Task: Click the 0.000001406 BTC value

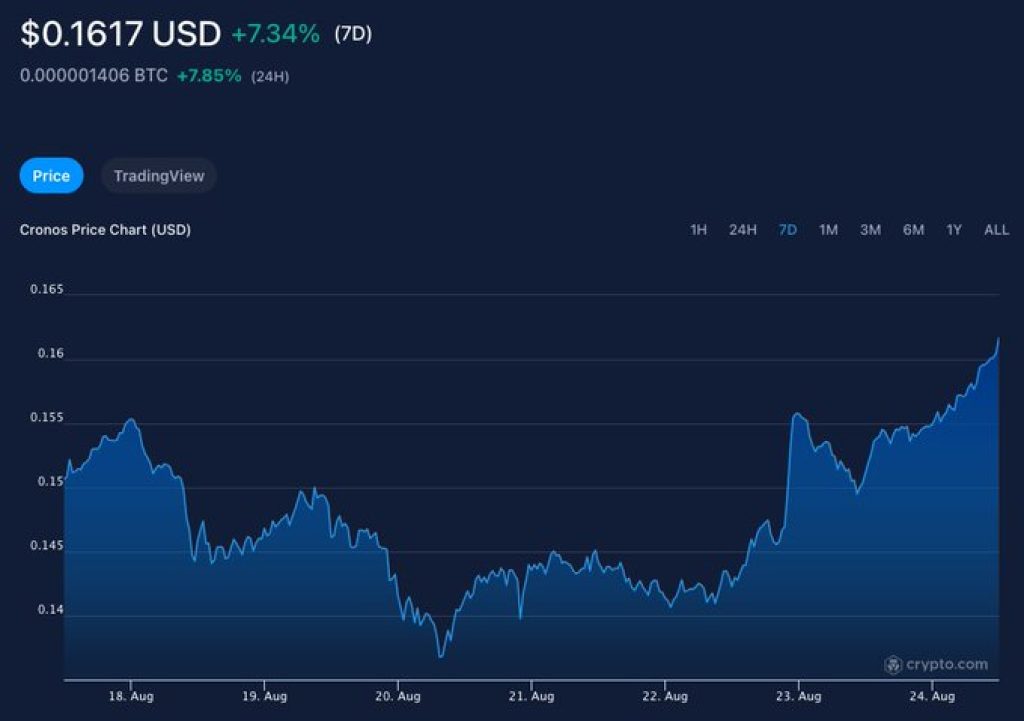Action: pos(93,75)
